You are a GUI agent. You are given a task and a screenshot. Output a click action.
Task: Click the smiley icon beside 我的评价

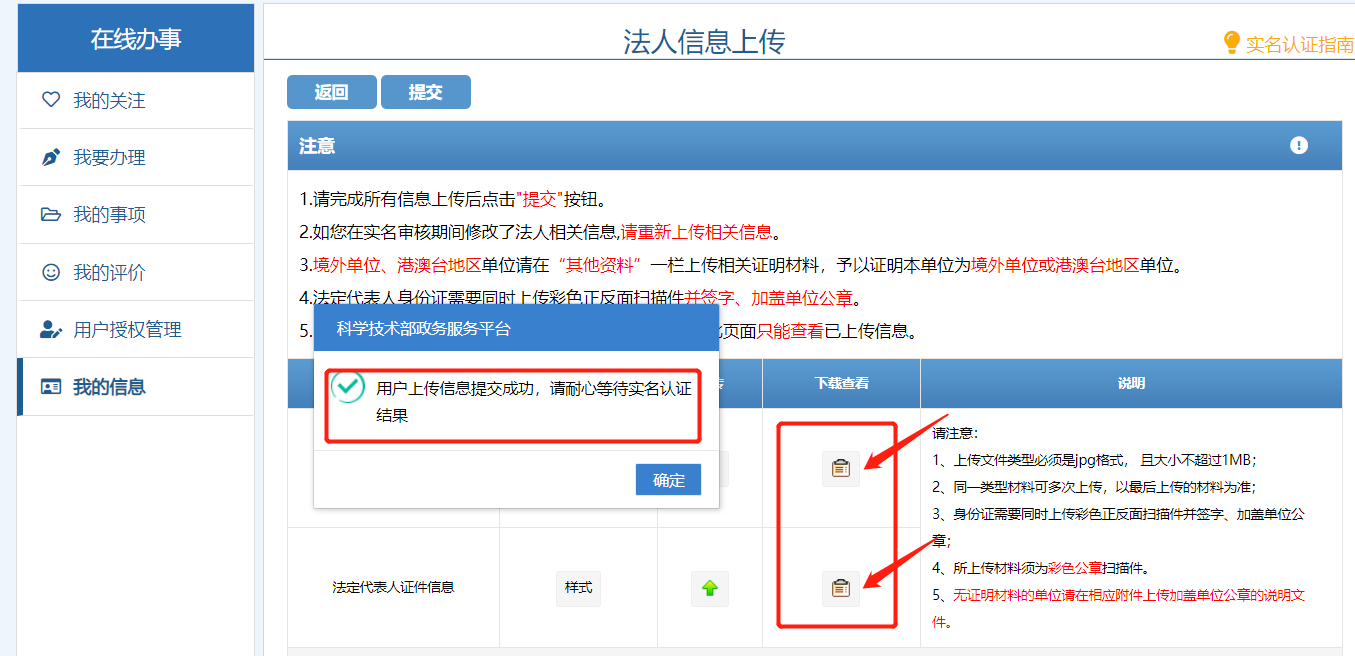tap(51, 272)
